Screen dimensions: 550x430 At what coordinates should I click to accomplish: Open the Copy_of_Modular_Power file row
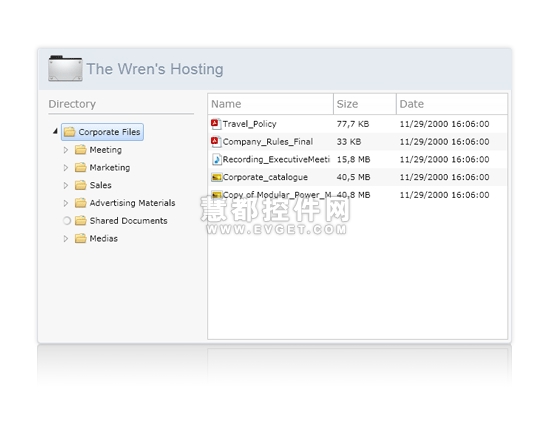coord(357,195)
